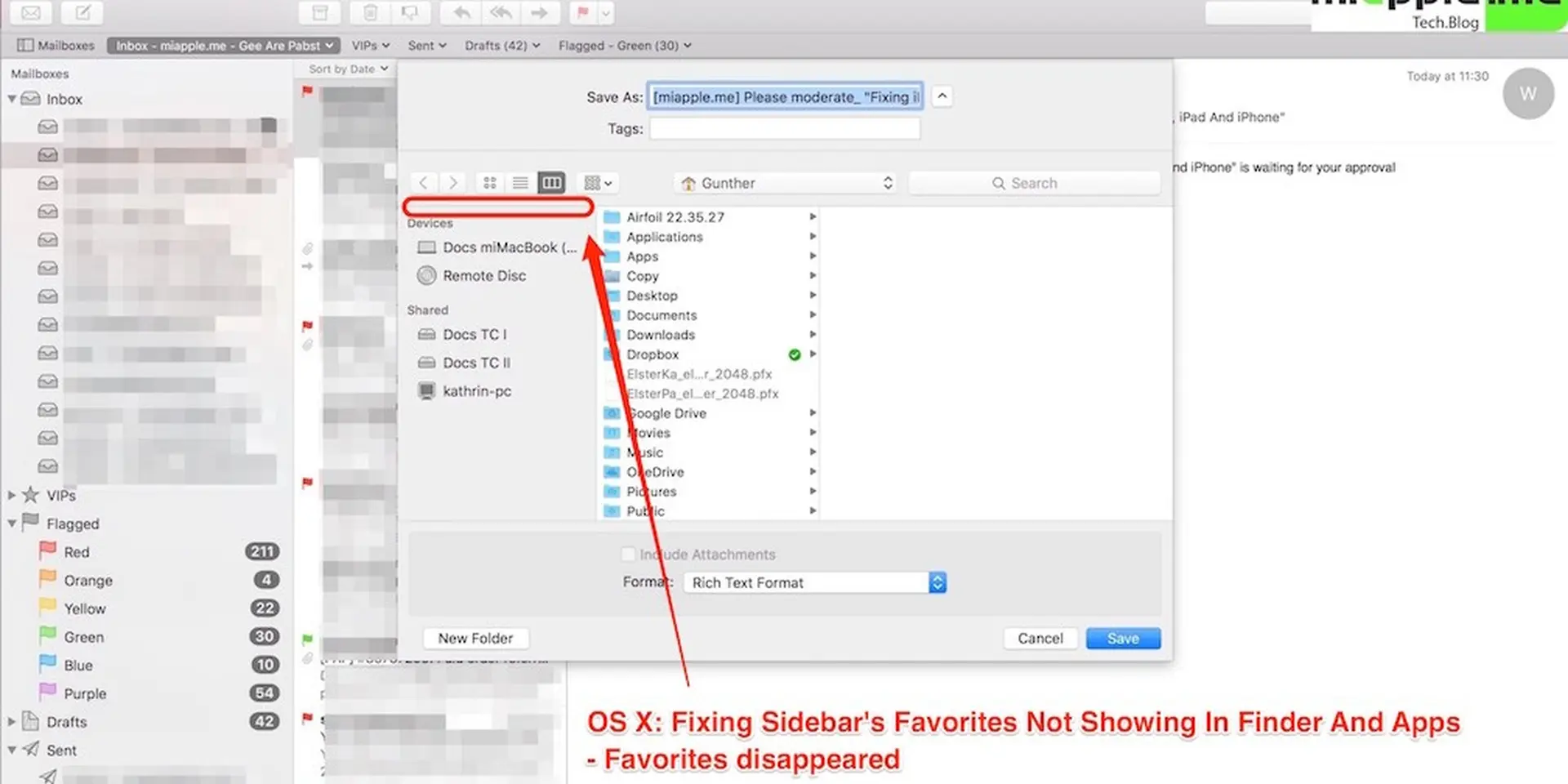The width and height of the screenshot is (1568, 784).
Task: Switch to list view in save dialog
Action: coord(520,182)
